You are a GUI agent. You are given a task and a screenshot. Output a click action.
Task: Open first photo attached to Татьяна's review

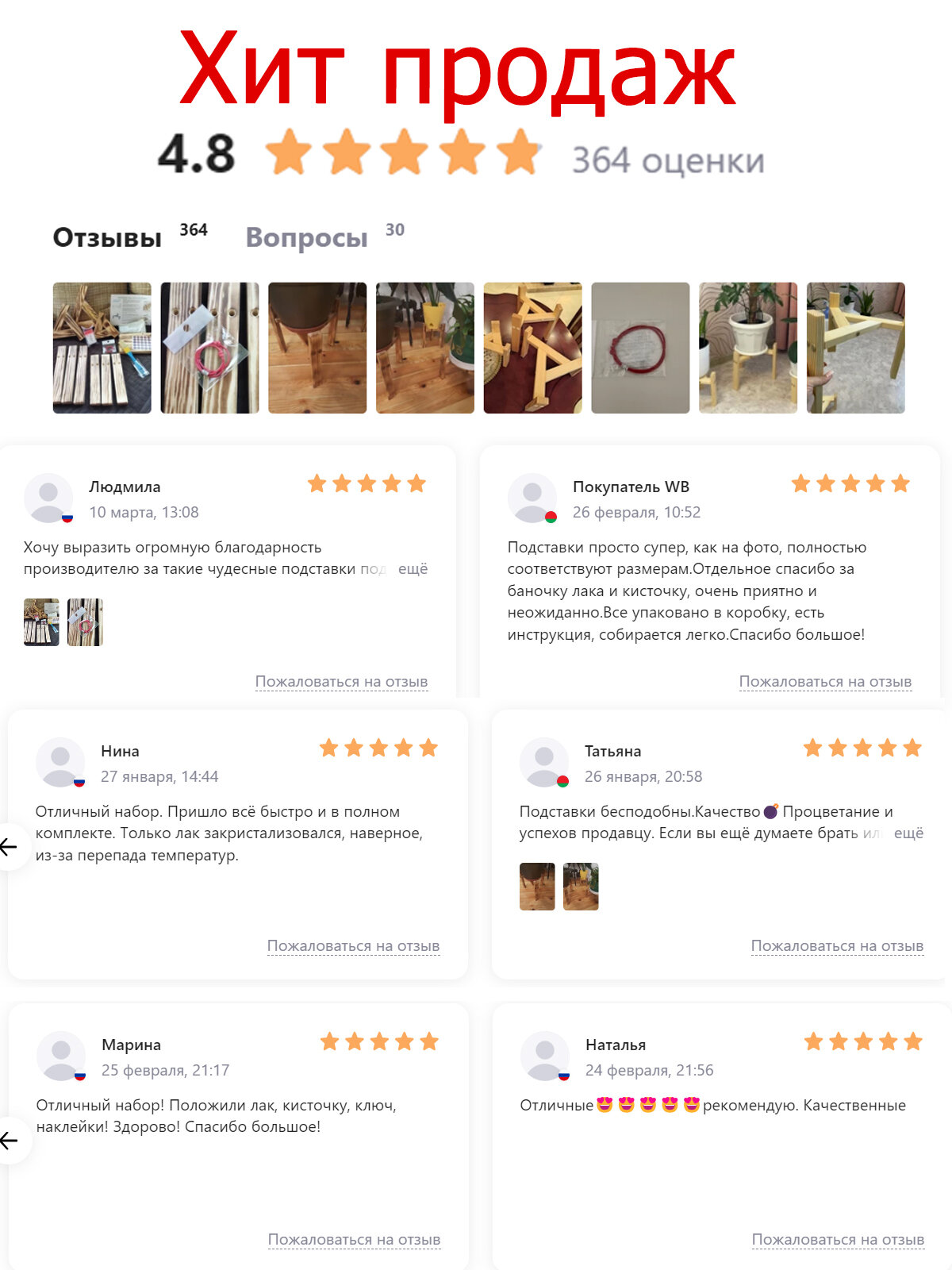click(537, 886)
